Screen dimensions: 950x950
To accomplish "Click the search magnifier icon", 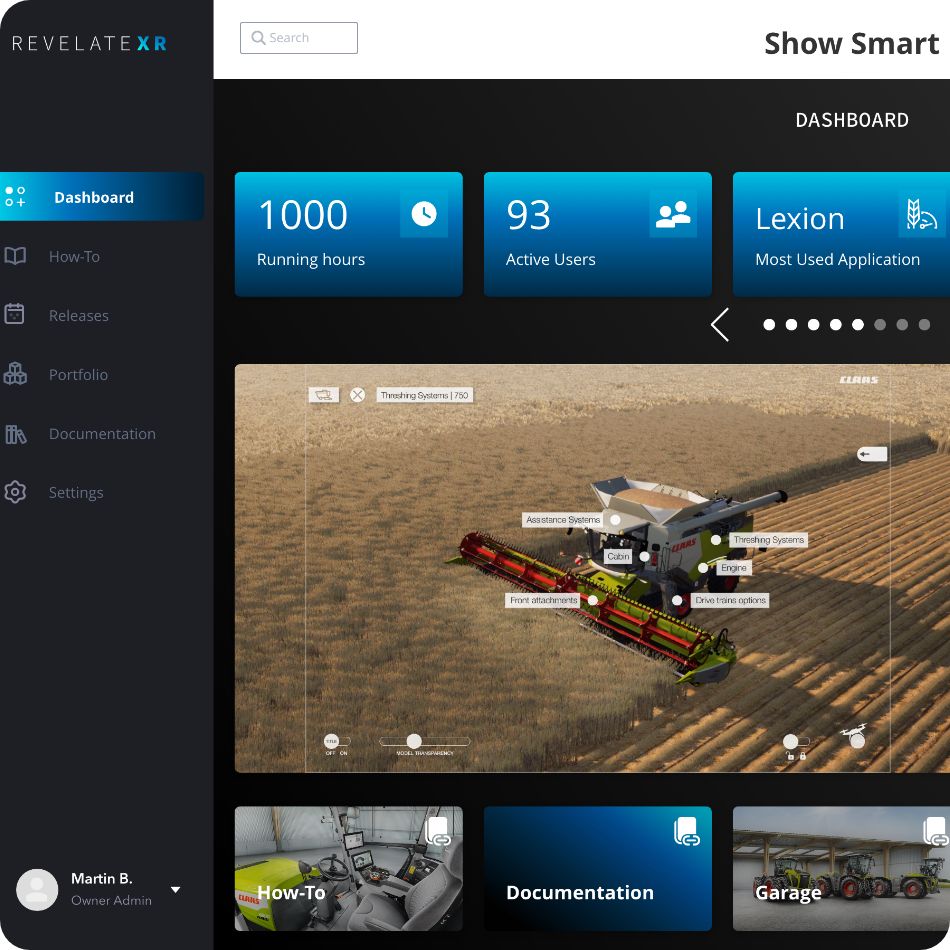I will [258, 38].
